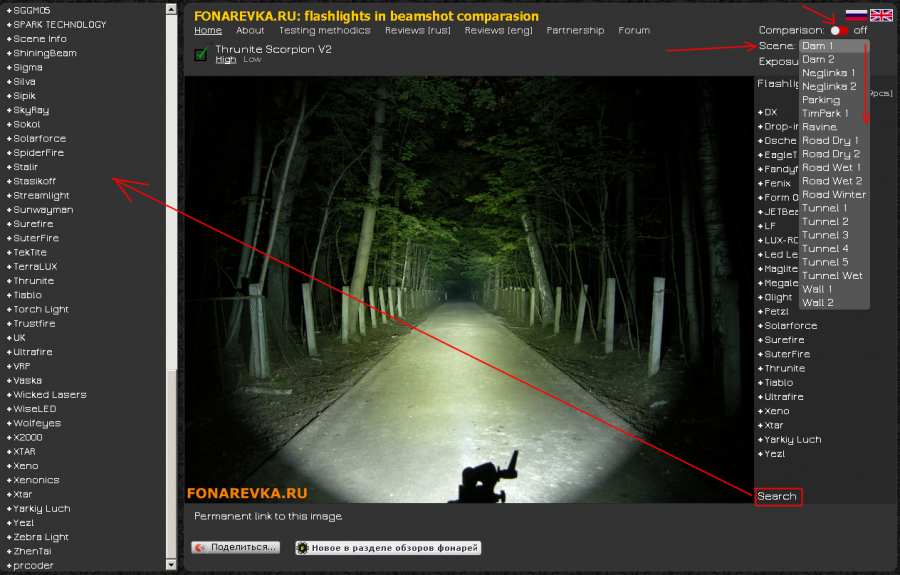900x575 pixels.
Task: Select Dam 1 in Scene dropdown
Action: pyautogui.click(x=834, y=46)
